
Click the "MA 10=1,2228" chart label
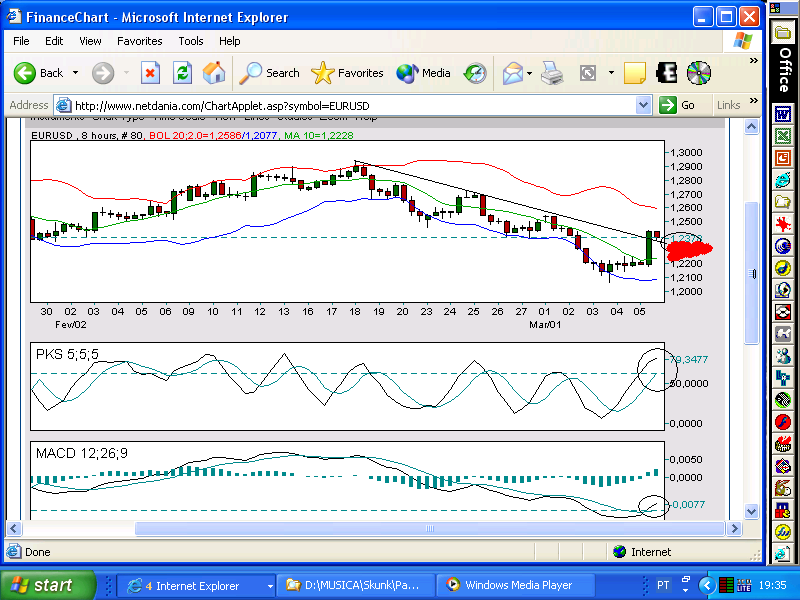click(318, 135)
